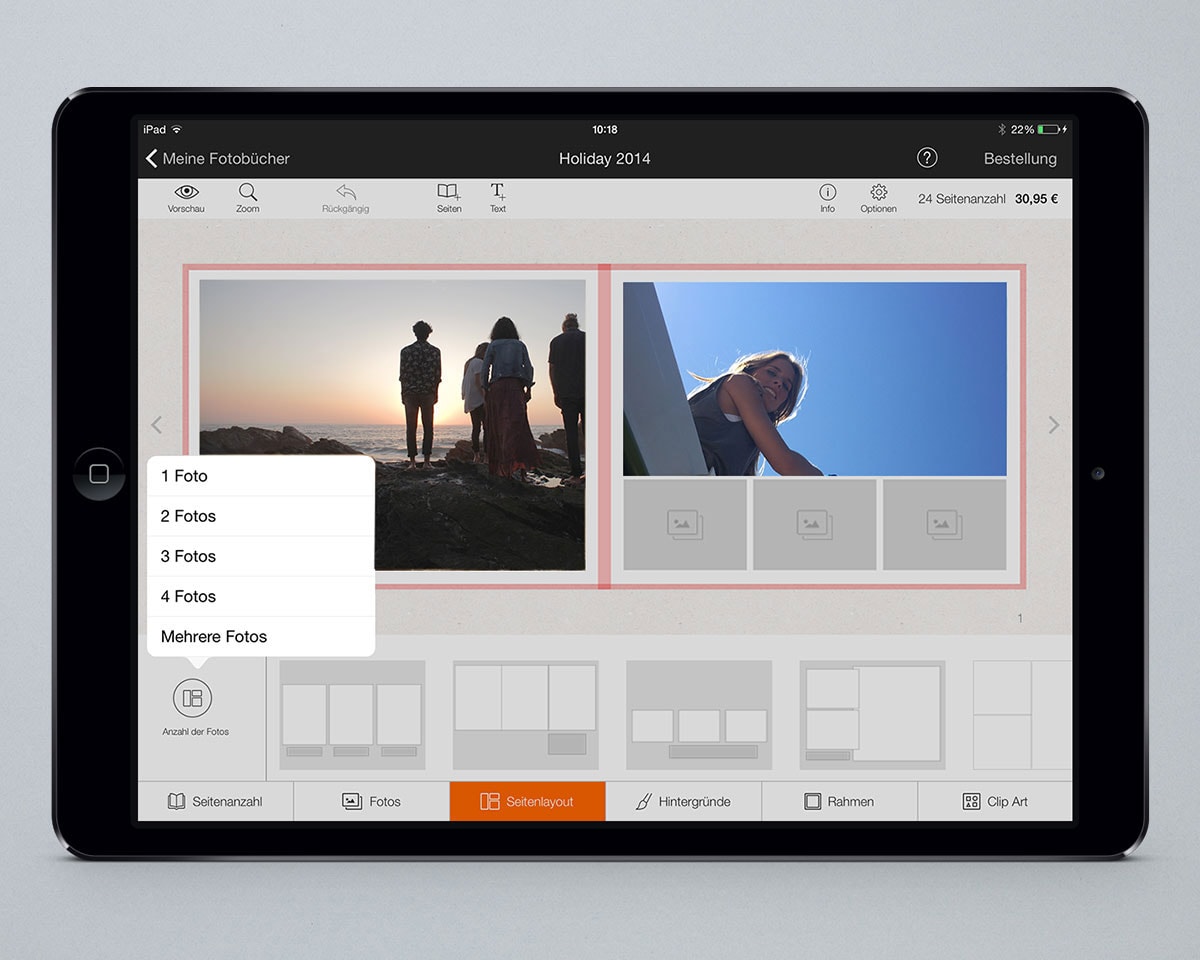Open help question mark icon
Image resolution: width=1200 pixels, height=960 pixels.
point(927,158)
